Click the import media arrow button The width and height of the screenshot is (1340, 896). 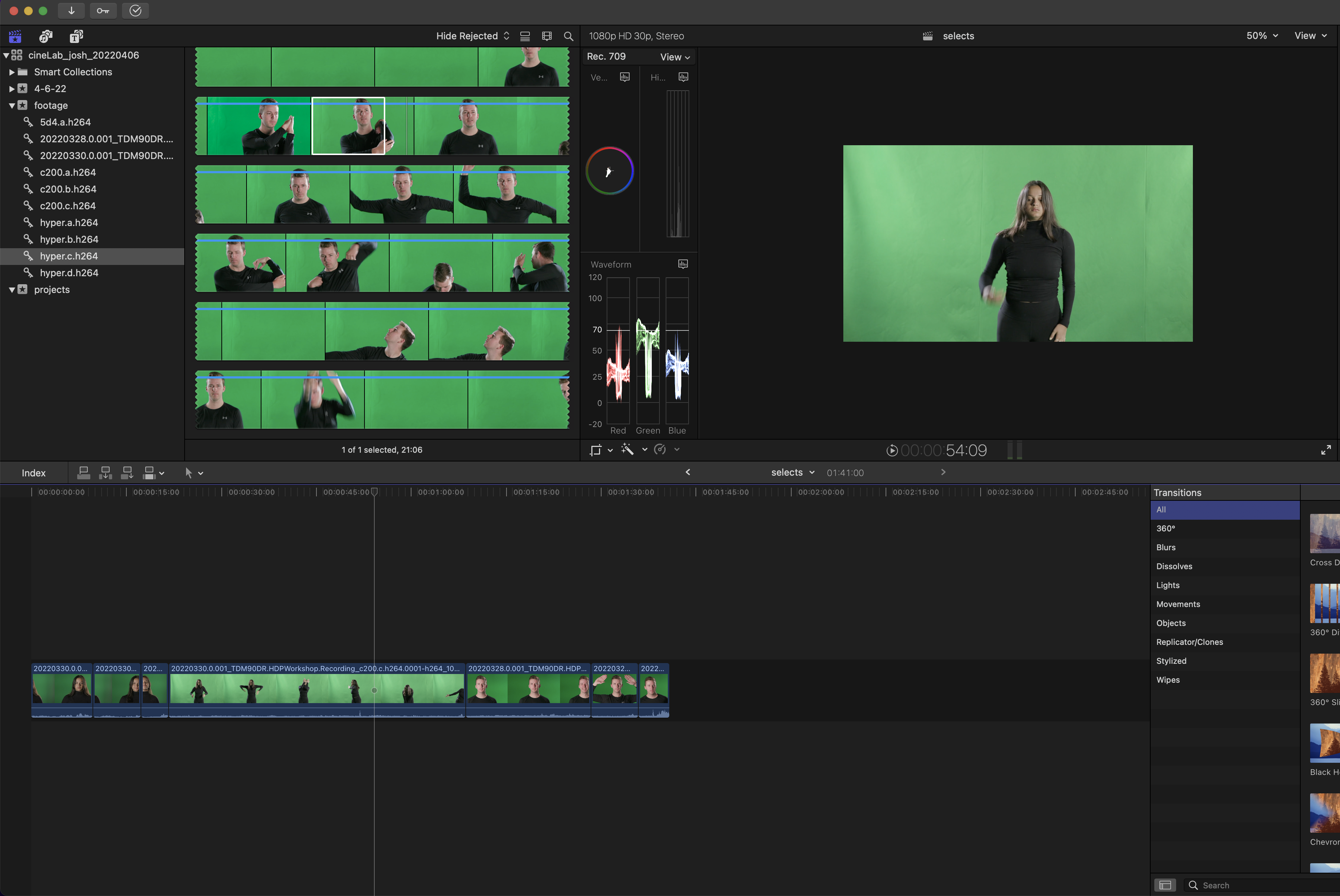[71, 10]
